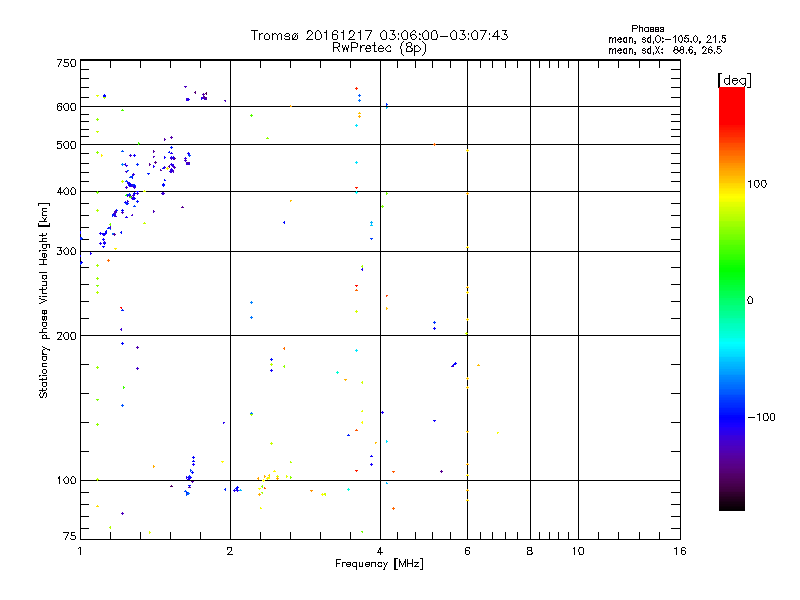The image size is (800, 600).
Task: Click the black bottom end of colorbar
Action: point(731,506)
